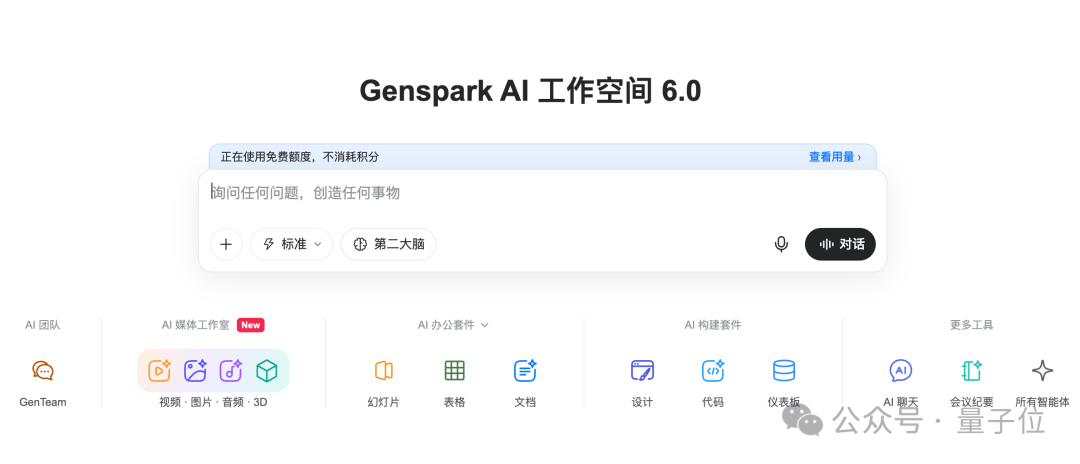Click the red New badge
The width and height of the screenshot is (1080, 464).
coord(251,325)
